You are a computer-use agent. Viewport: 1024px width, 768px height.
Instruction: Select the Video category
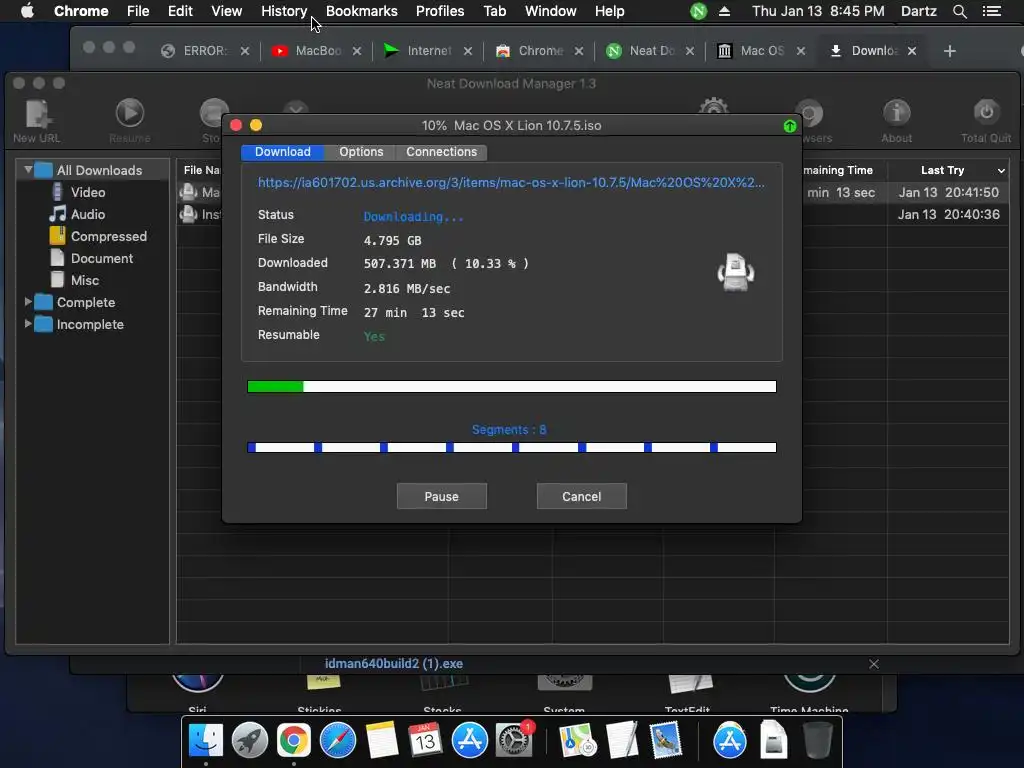click(x=88, y=192)
